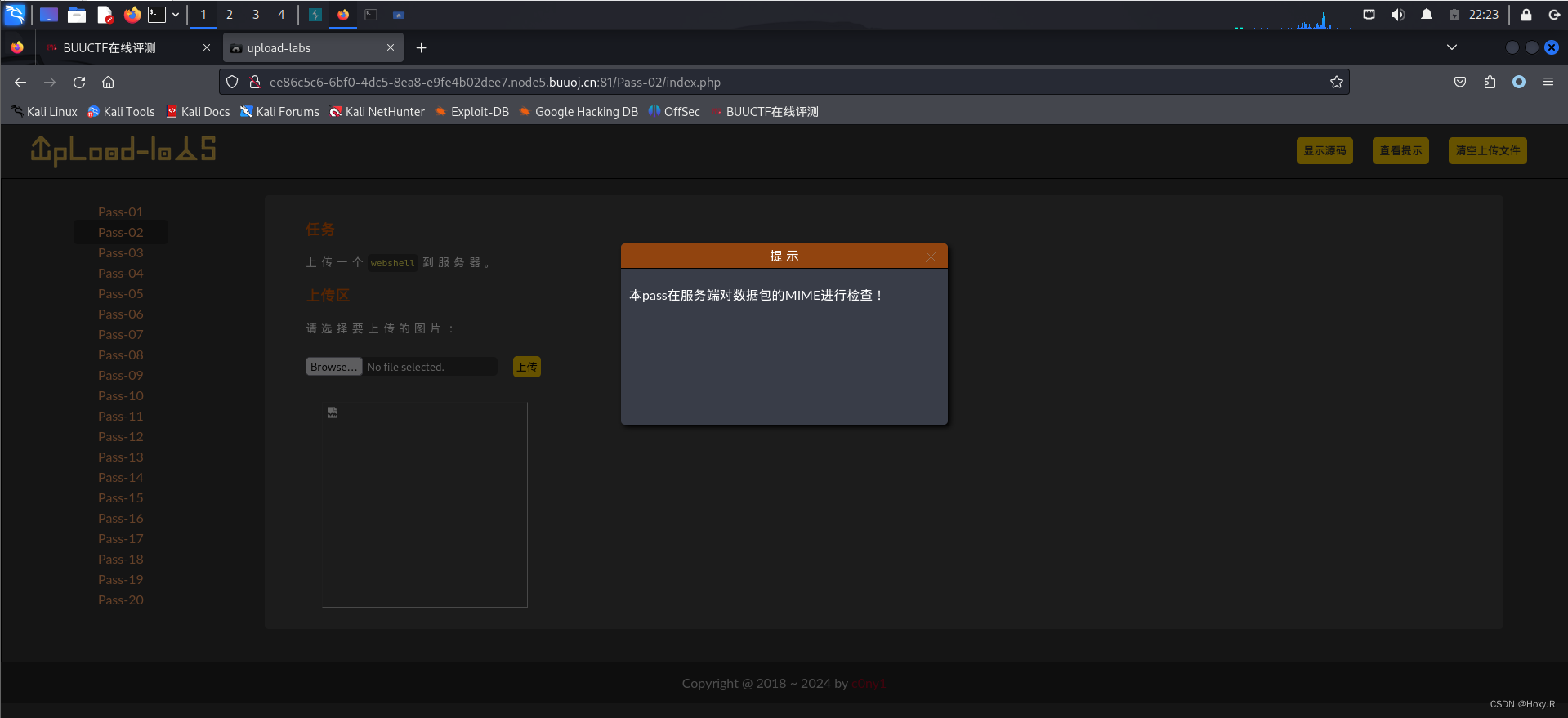Open the text editor panel icon
1568x718 pixels.
pos(105,15)
